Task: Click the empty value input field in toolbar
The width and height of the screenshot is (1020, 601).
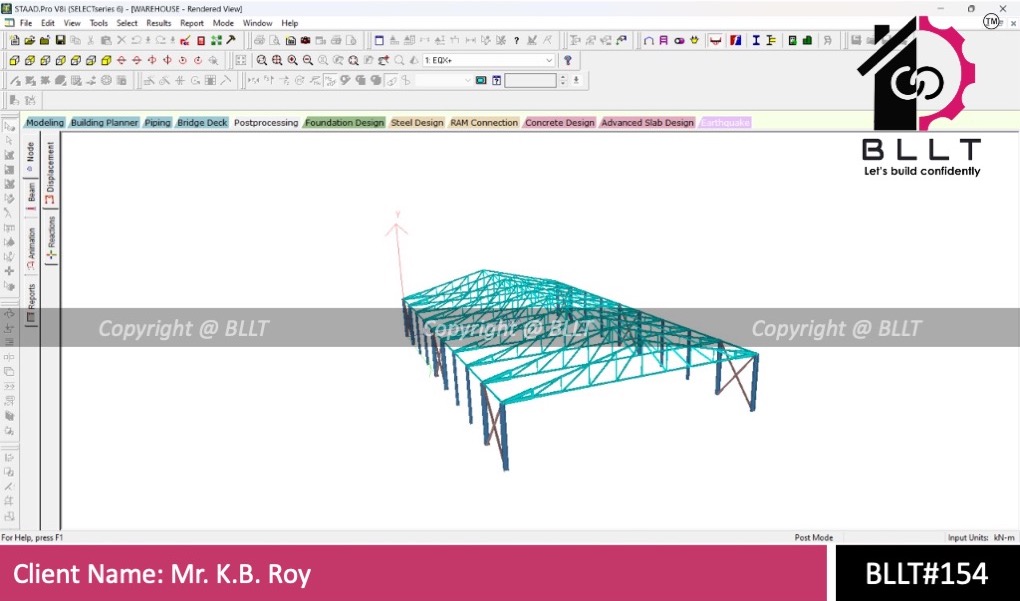Action: [530, 81]
